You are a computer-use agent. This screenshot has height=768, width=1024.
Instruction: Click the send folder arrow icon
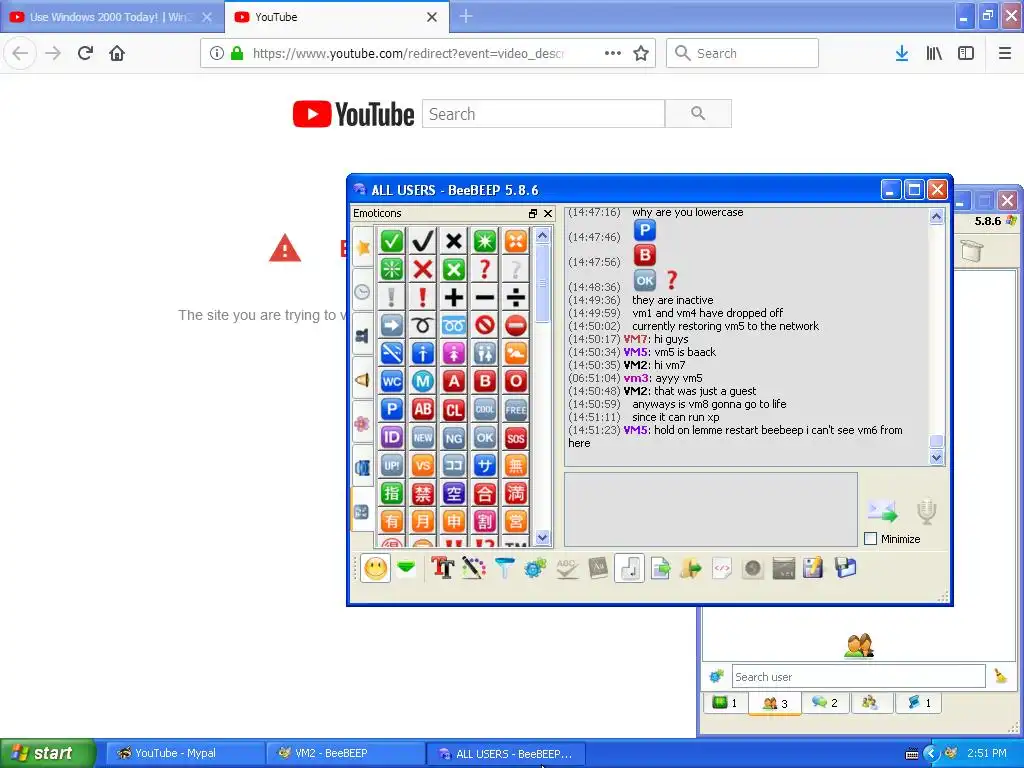[x=690, y=568]
